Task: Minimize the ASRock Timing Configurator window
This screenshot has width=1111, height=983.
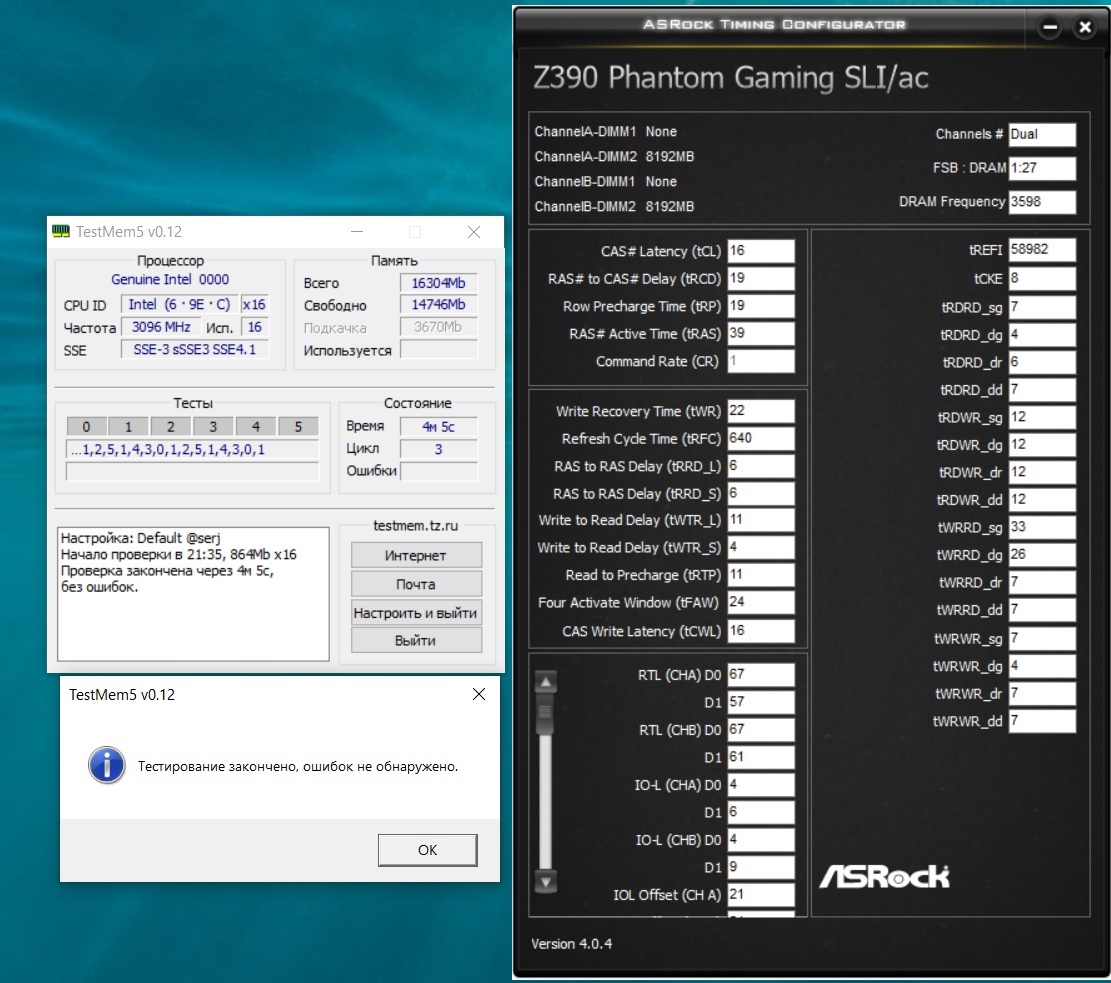Action: [1050, 28]
